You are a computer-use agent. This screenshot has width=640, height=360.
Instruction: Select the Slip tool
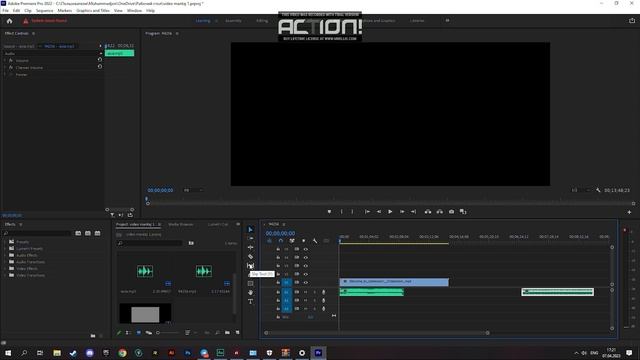250,266
